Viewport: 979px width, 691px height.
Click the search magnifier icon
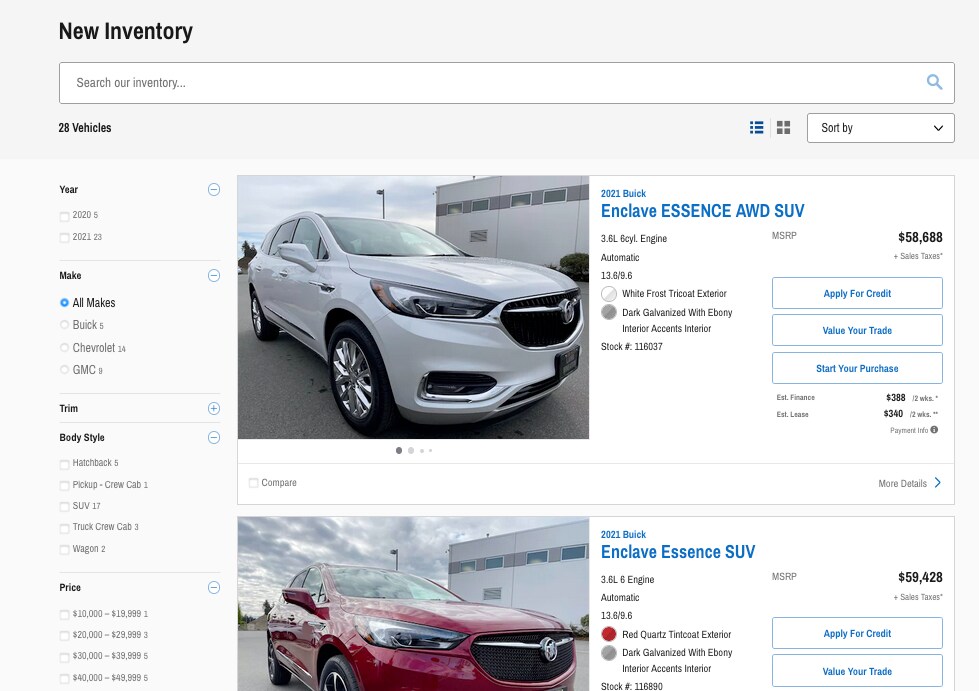coord(934,82)
